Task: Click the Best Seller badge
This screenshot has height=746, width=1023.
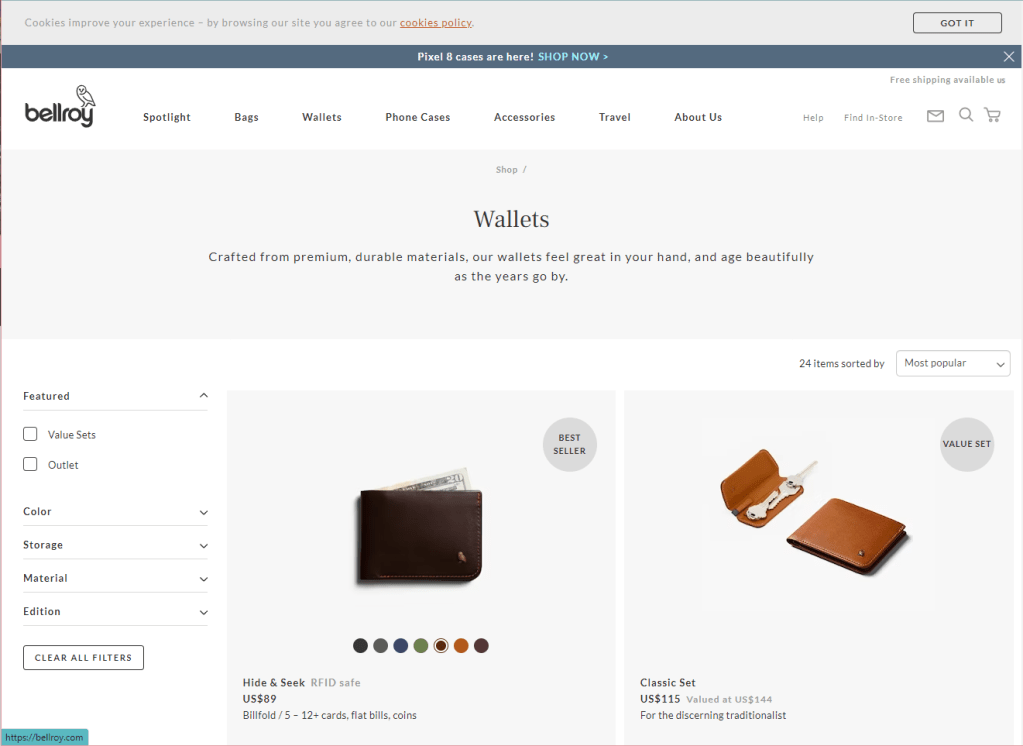Action: tap(570, 444)
